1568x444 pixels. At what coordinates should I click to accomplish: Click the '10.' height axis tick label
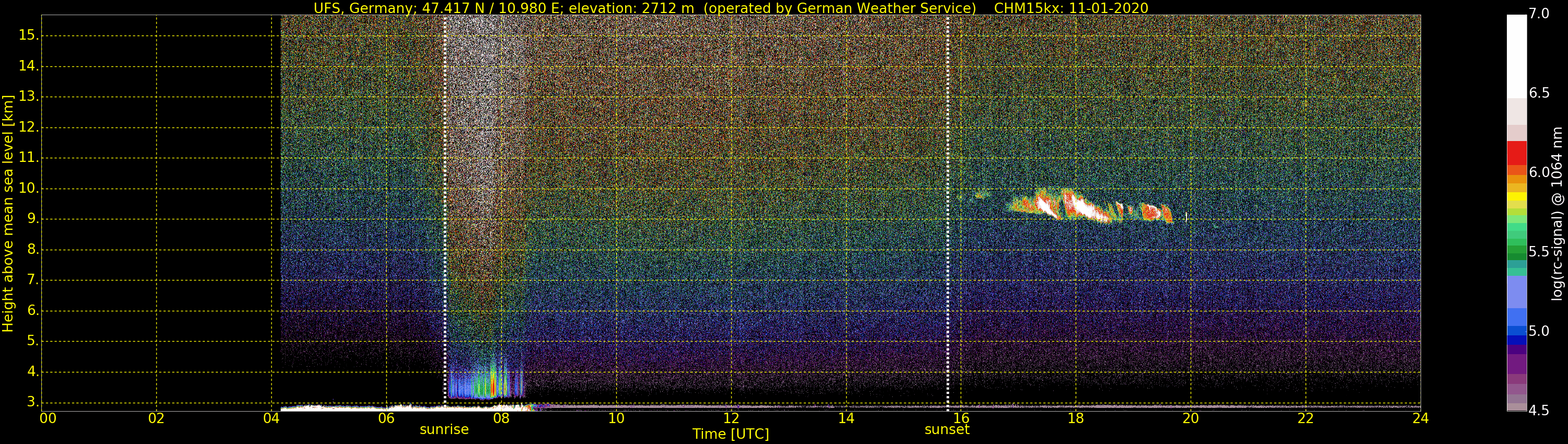(29, 189)
